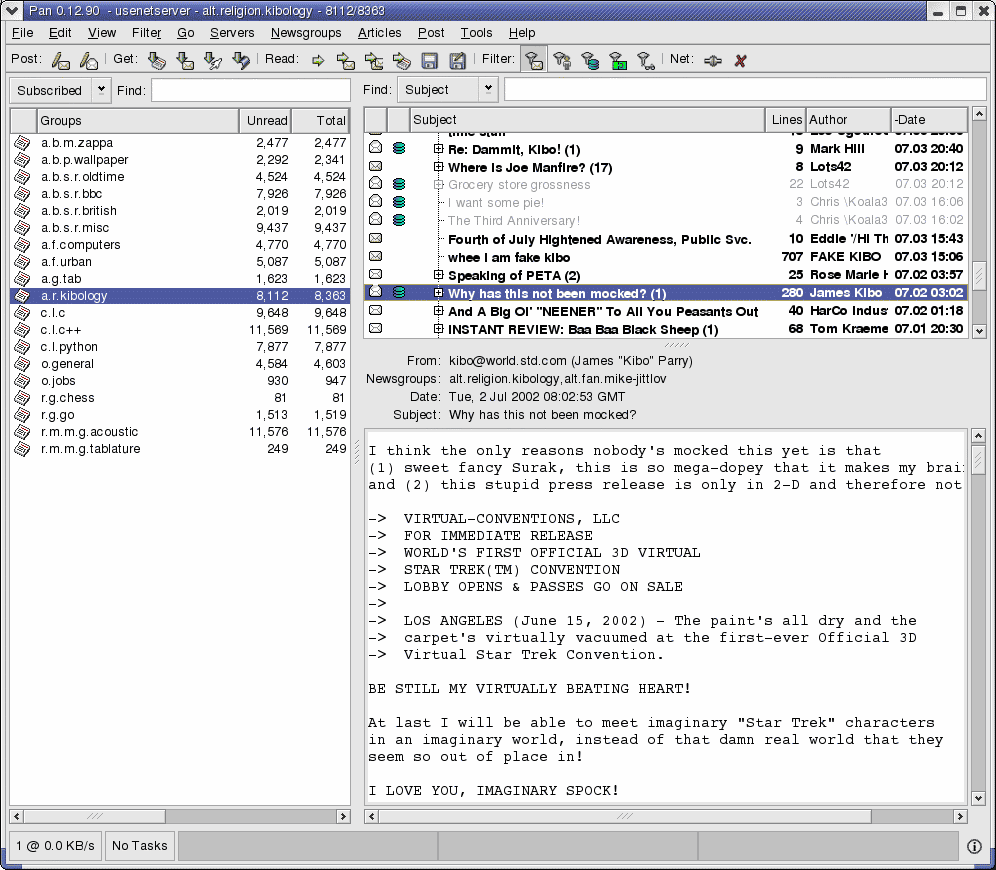This screenshot has width=996, height=870.
Task: Click the newspaper icon beside r.g.chess
Action: [x=22, y=398]
